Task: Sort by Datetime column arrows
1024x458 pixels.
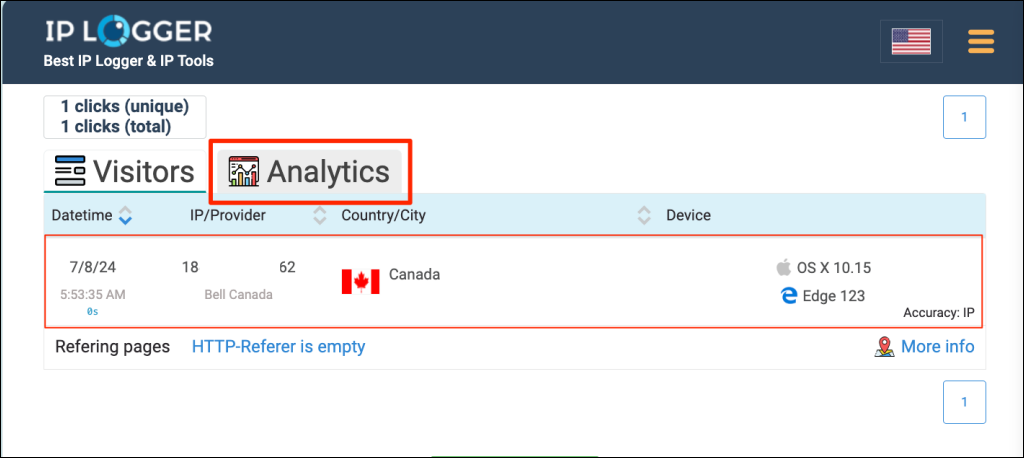Action: coord(125,215)
